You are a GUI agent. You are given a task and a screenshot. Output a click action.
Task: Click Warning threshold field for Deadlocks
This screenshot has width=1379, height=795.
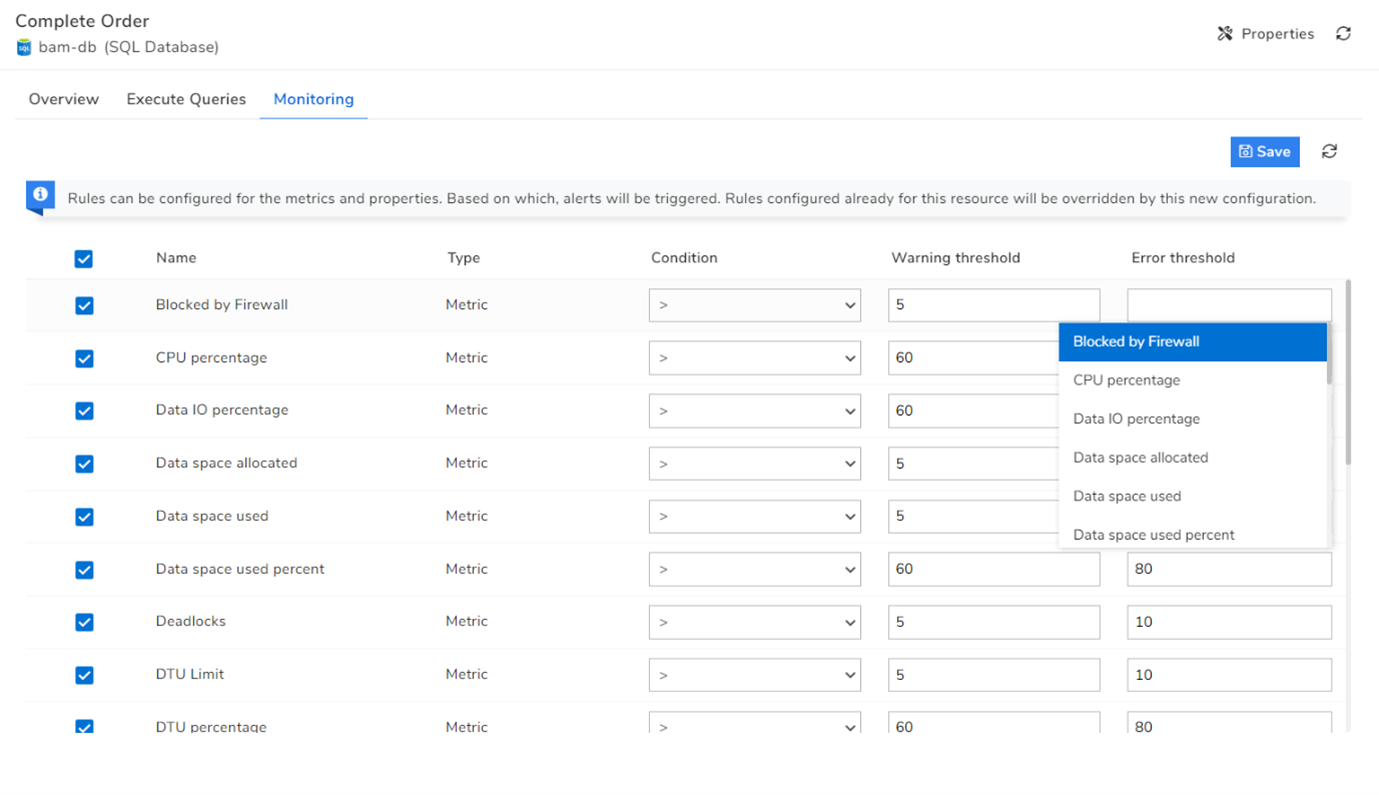[x=994, y=622]
